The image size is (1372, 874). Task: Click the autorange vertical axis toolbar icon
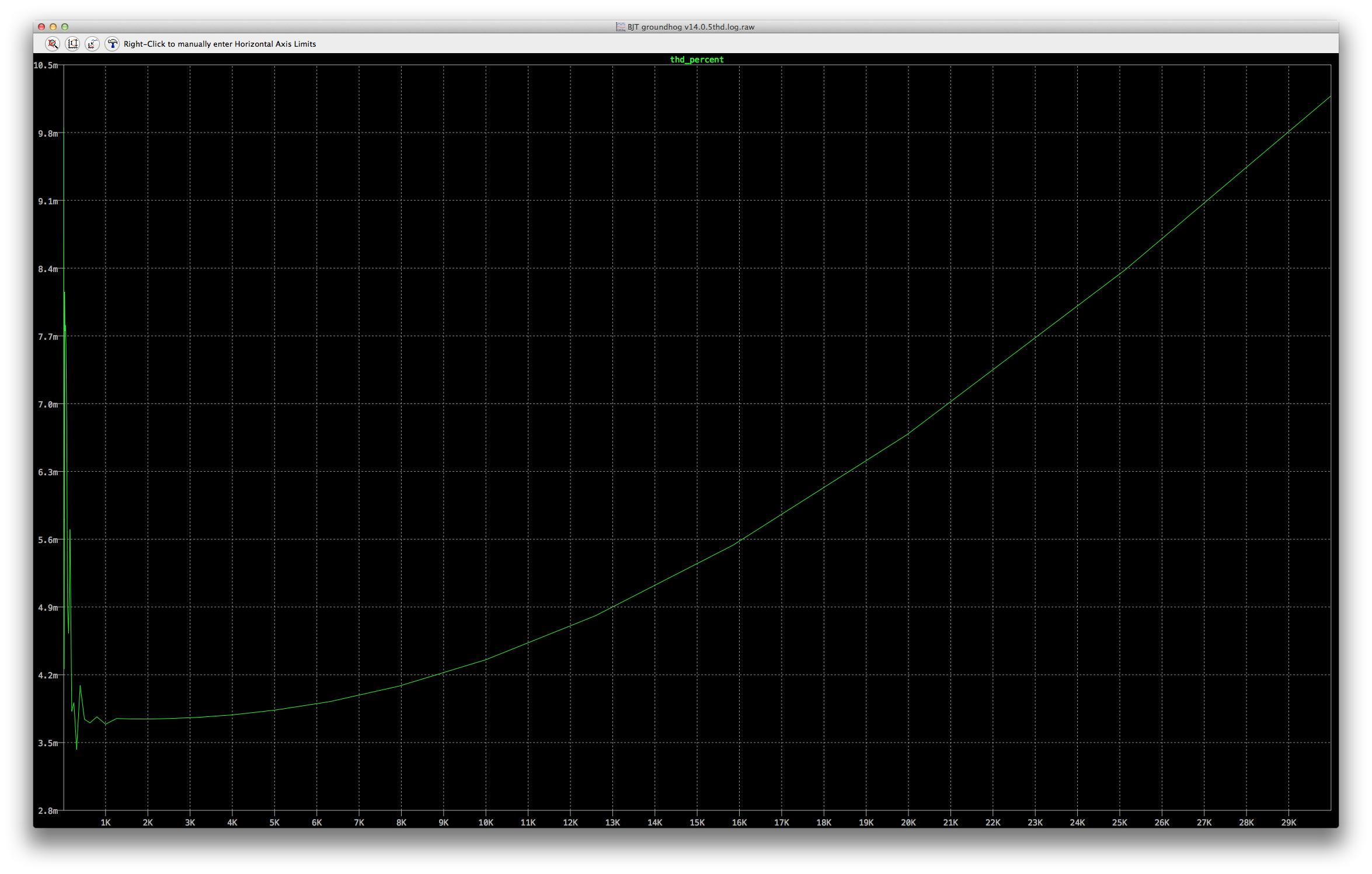click(72, 44)
